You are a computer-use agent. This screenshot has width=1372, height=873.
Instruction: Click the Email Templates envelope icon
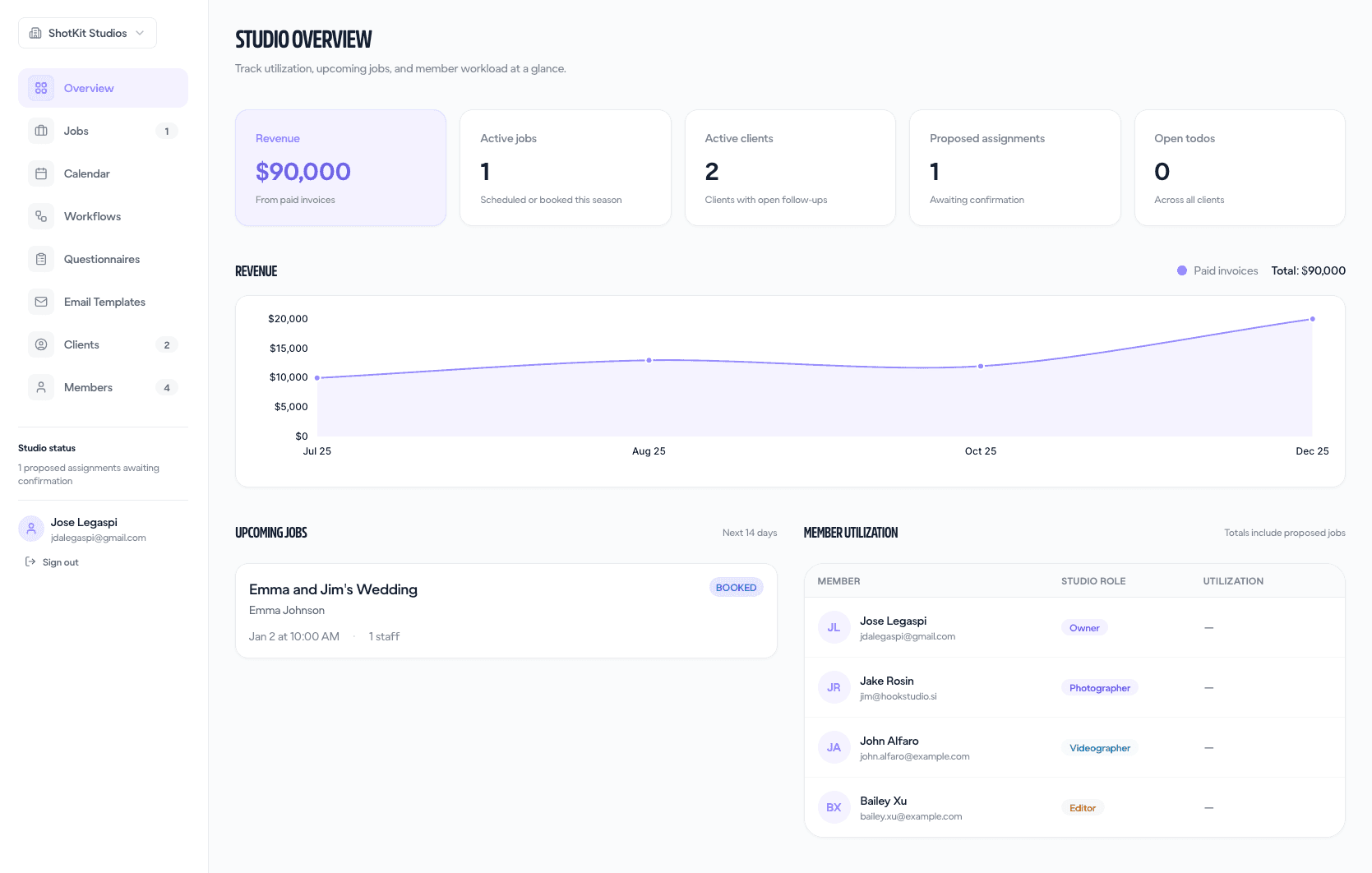coord(40,302)
